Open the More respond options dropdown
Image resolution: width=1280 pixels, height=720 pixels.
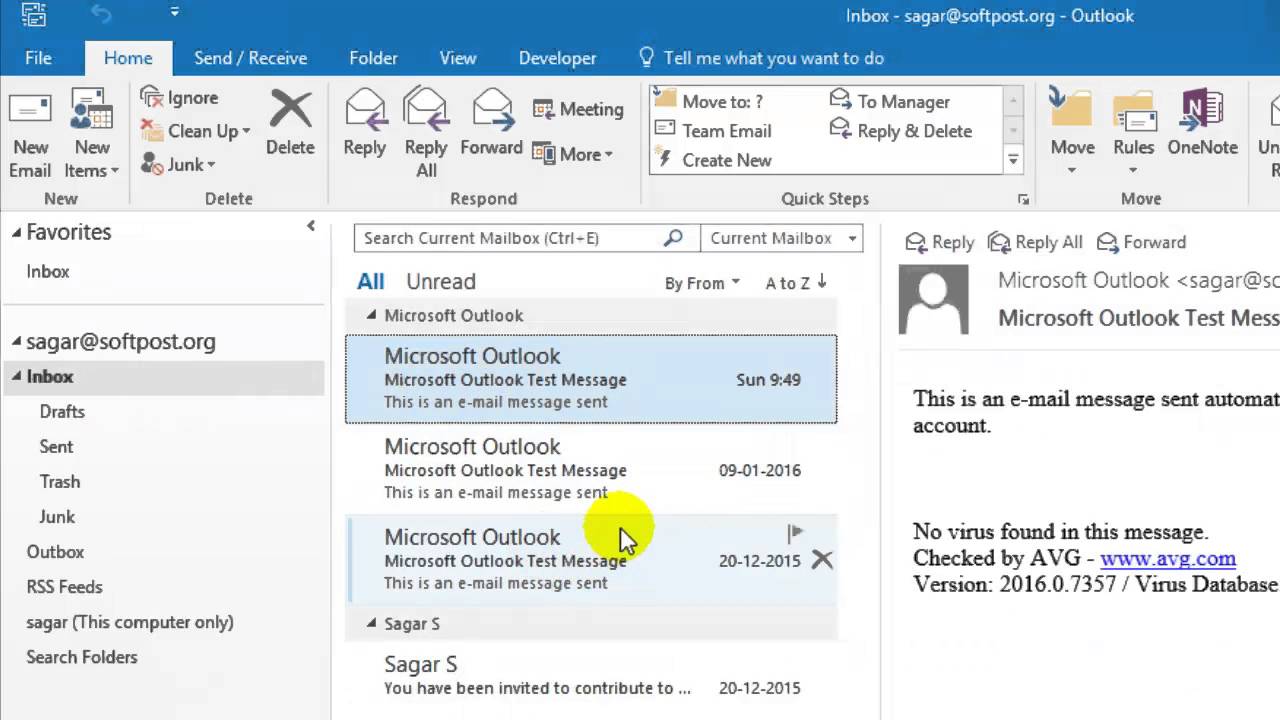[573, 154]
